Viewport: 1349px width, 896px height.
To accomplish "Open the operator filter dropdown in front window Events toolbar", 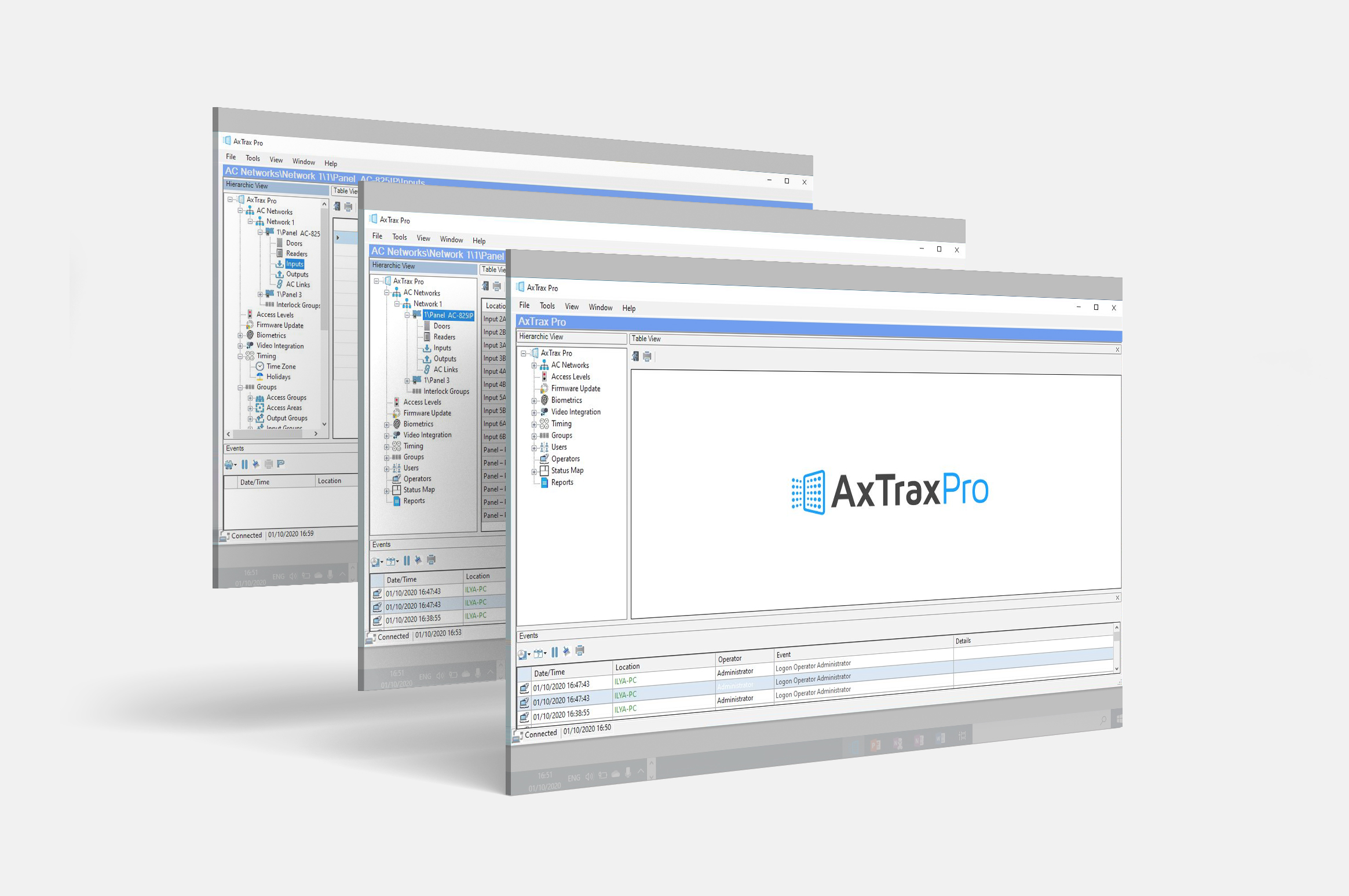I will tap(524, 654).
